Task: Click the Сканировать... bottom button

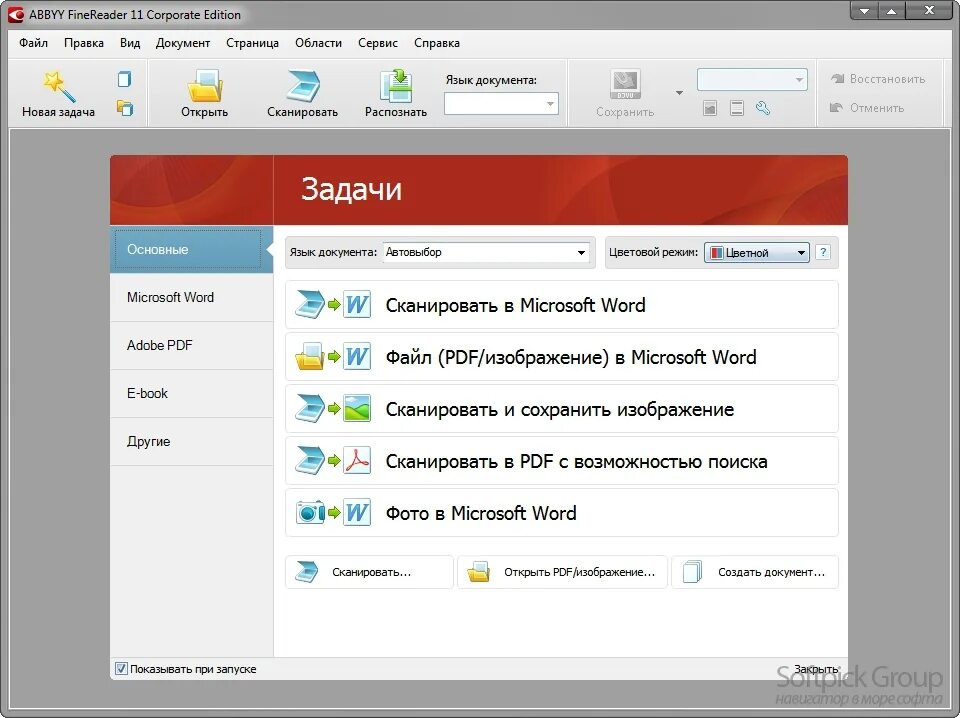Action: (x=369, y=572)
